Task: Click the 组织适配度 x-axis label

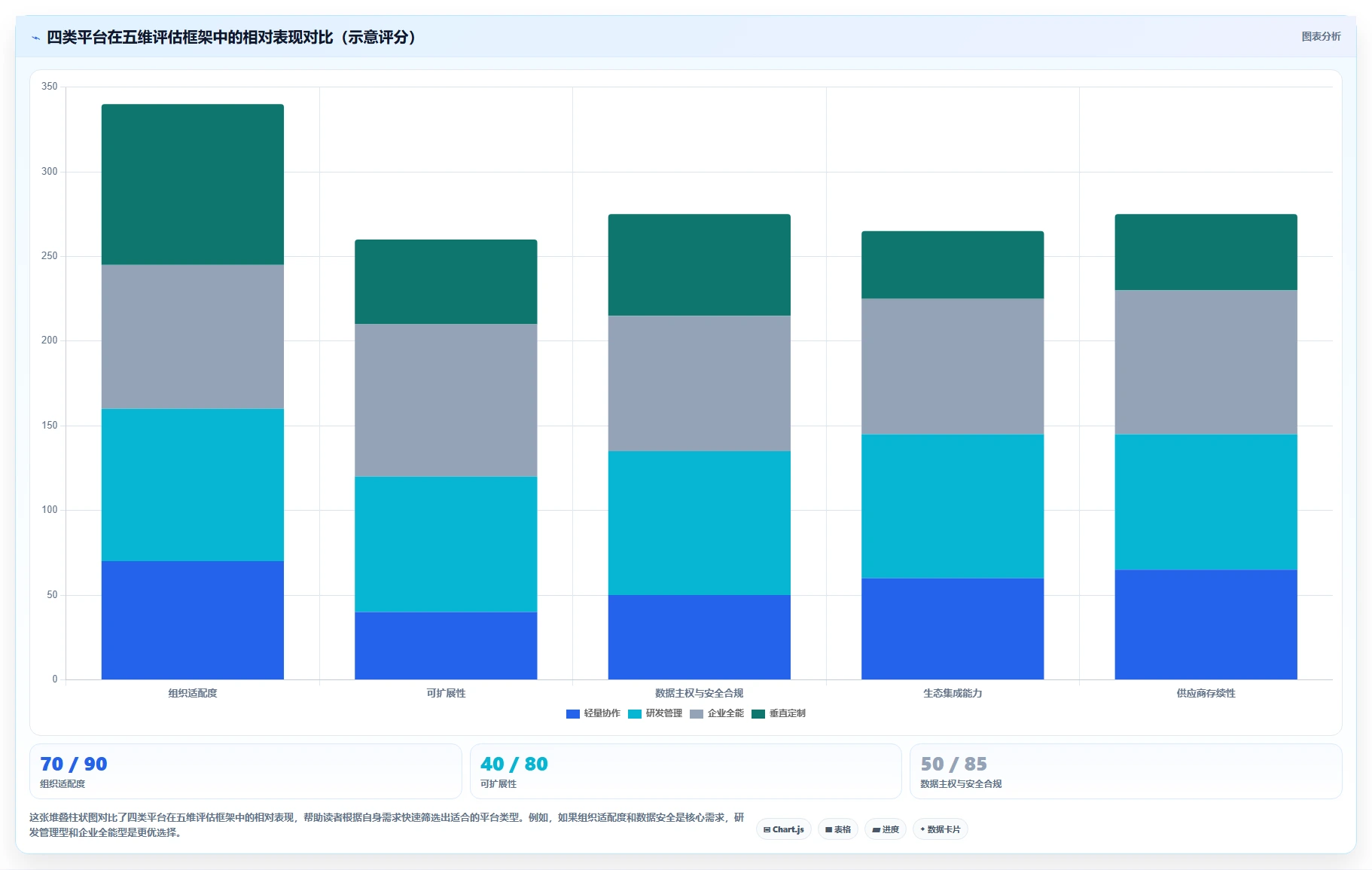Action: 193,693
